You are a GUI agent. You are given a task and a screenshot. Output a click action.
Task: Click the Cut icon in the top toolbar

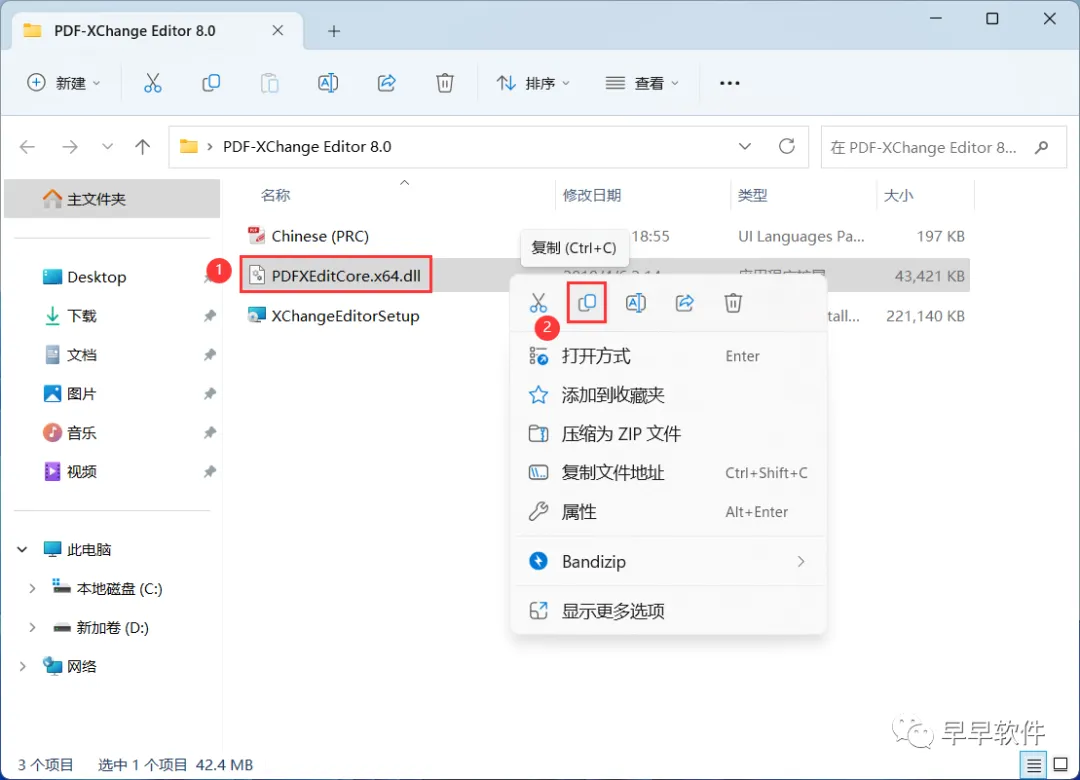[152, 83]
